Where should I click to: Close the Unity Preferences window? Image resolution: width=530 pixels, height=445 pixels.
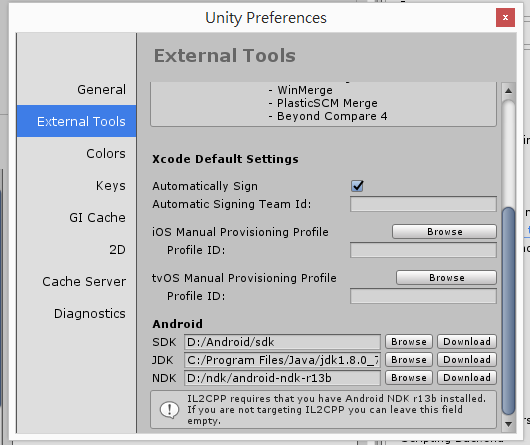click(x=505, y=18)
